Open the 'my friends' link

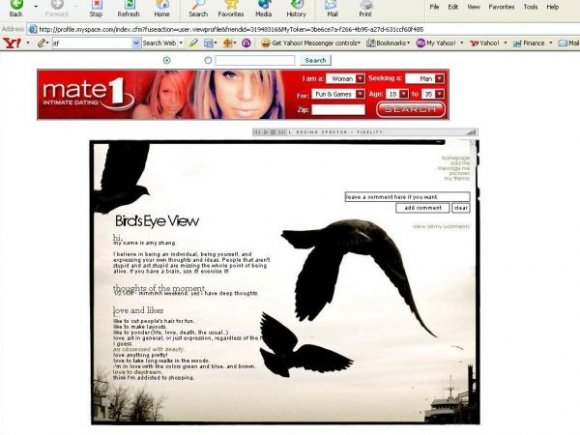(457, 178)
